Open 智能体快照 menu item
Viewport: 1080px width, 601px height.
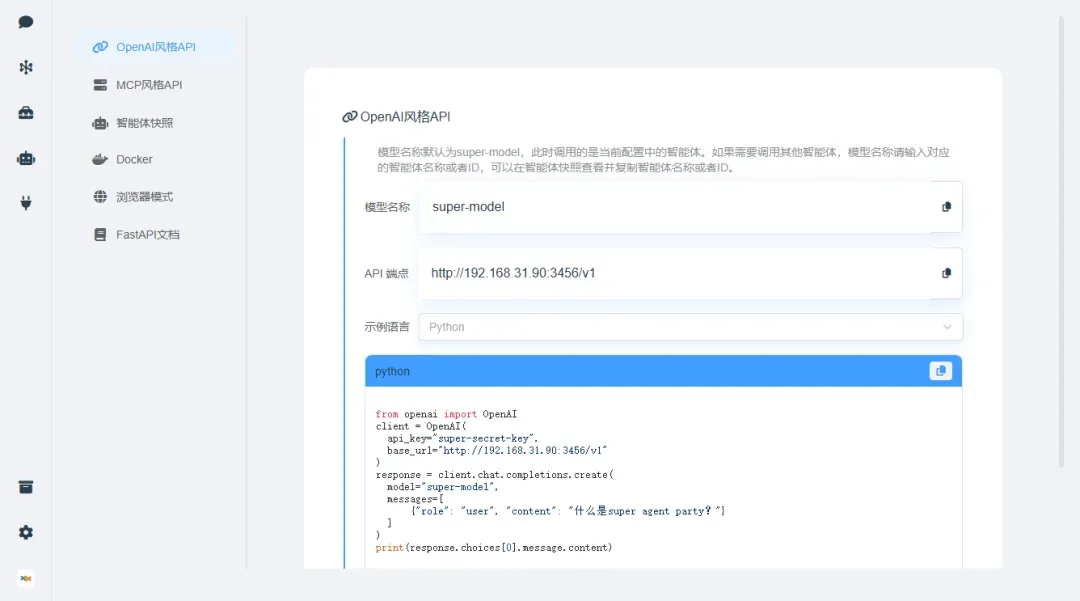(x=144, y=123)
